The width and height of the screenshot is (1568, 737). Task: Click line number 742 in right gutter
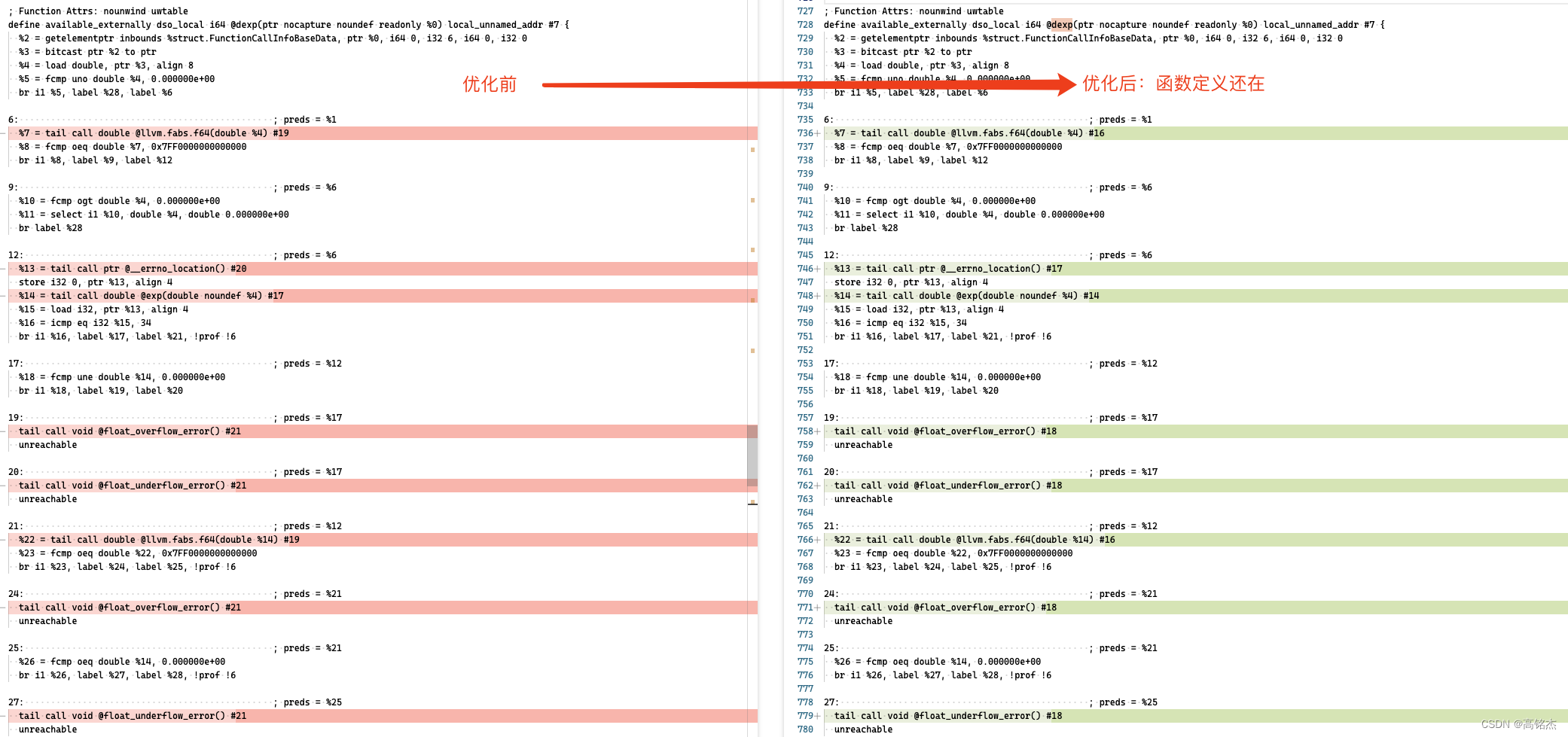pyautogui.click(x=805, y=215)
